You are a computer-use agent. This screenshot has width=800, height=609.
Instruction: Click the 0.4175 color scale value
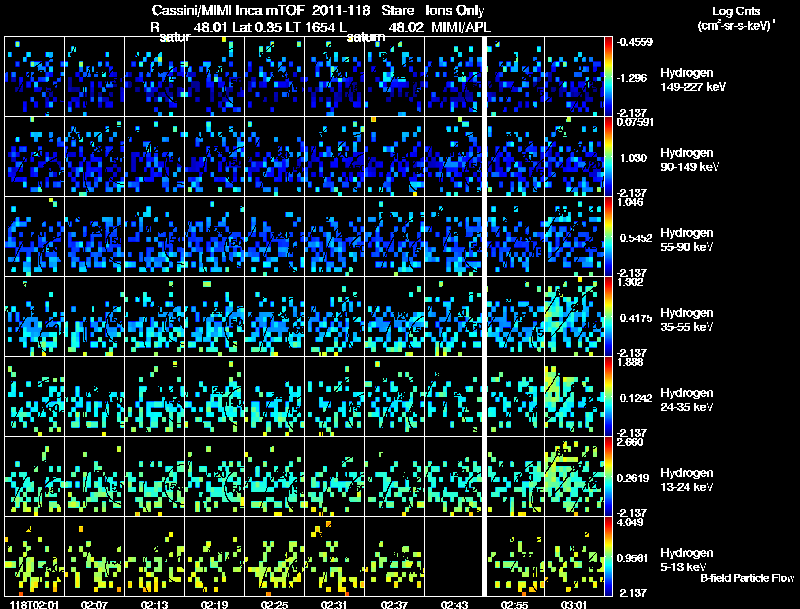click(x=636, y=318)
